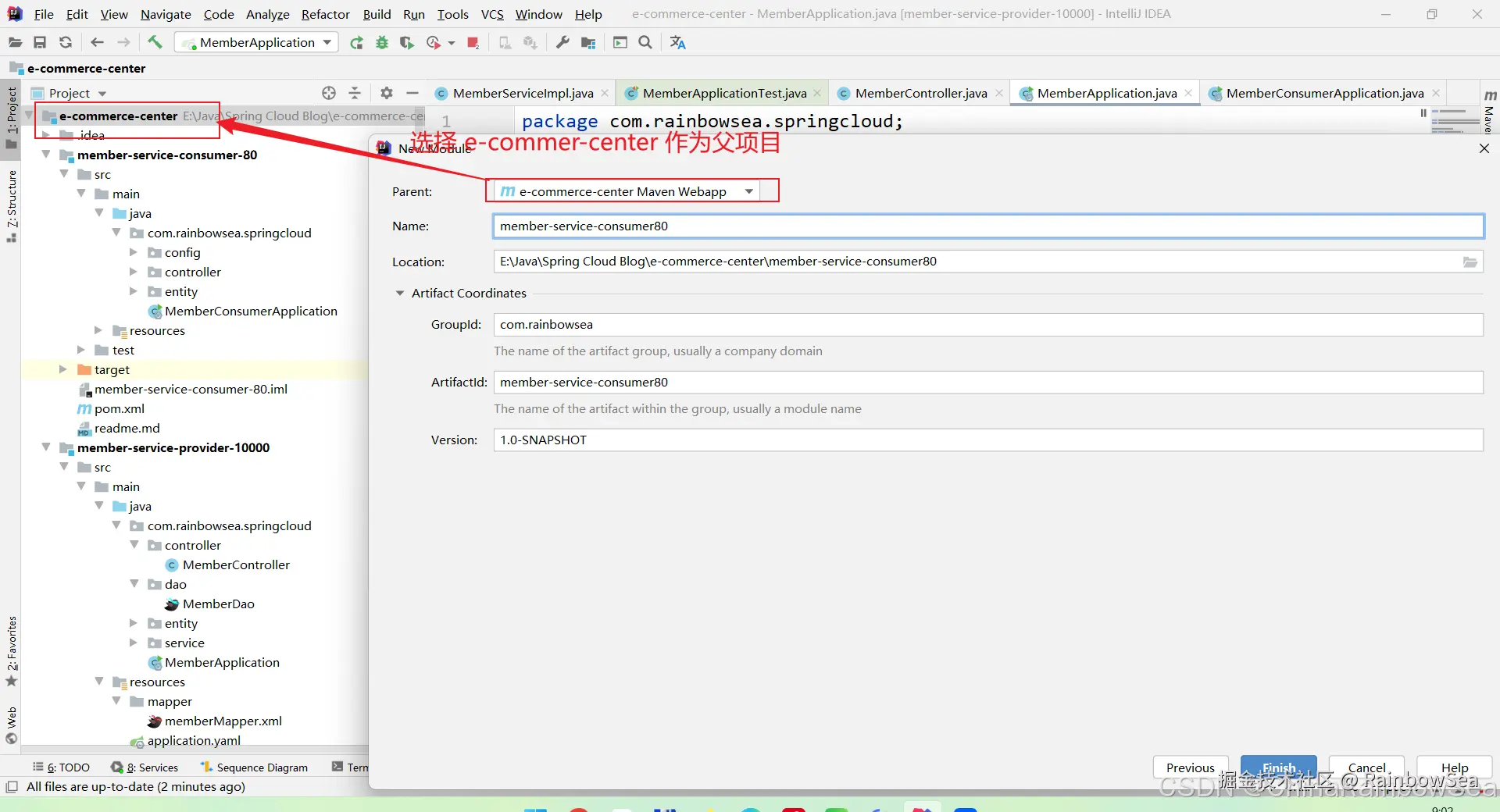This screenshot has width=1500, height=812.
Task: Click the Cancel button
Action: pyautogui.click(x=1367, y=767)
